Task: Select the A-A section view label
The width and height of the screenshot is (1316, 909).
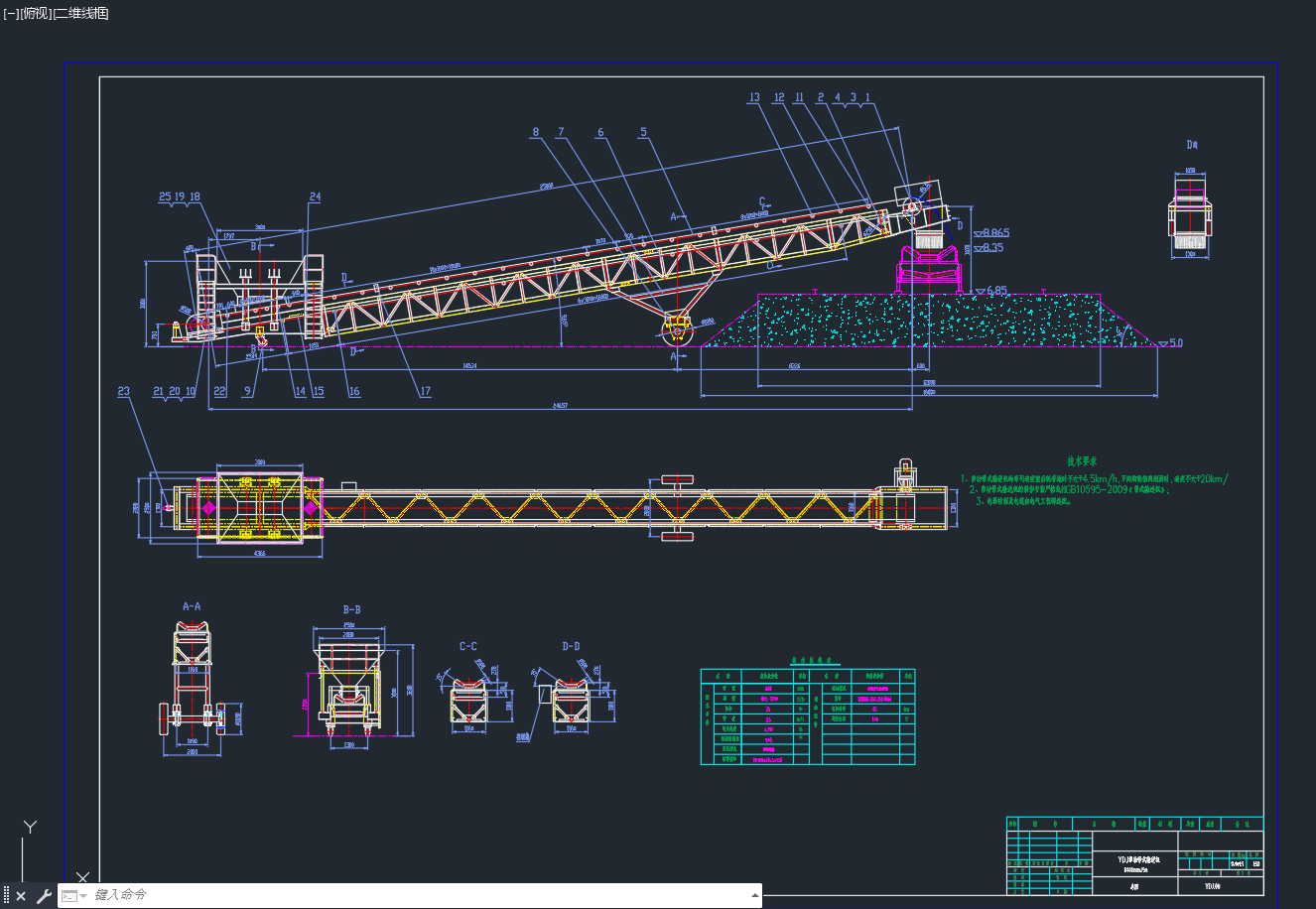Action: [x=192, y=605]
